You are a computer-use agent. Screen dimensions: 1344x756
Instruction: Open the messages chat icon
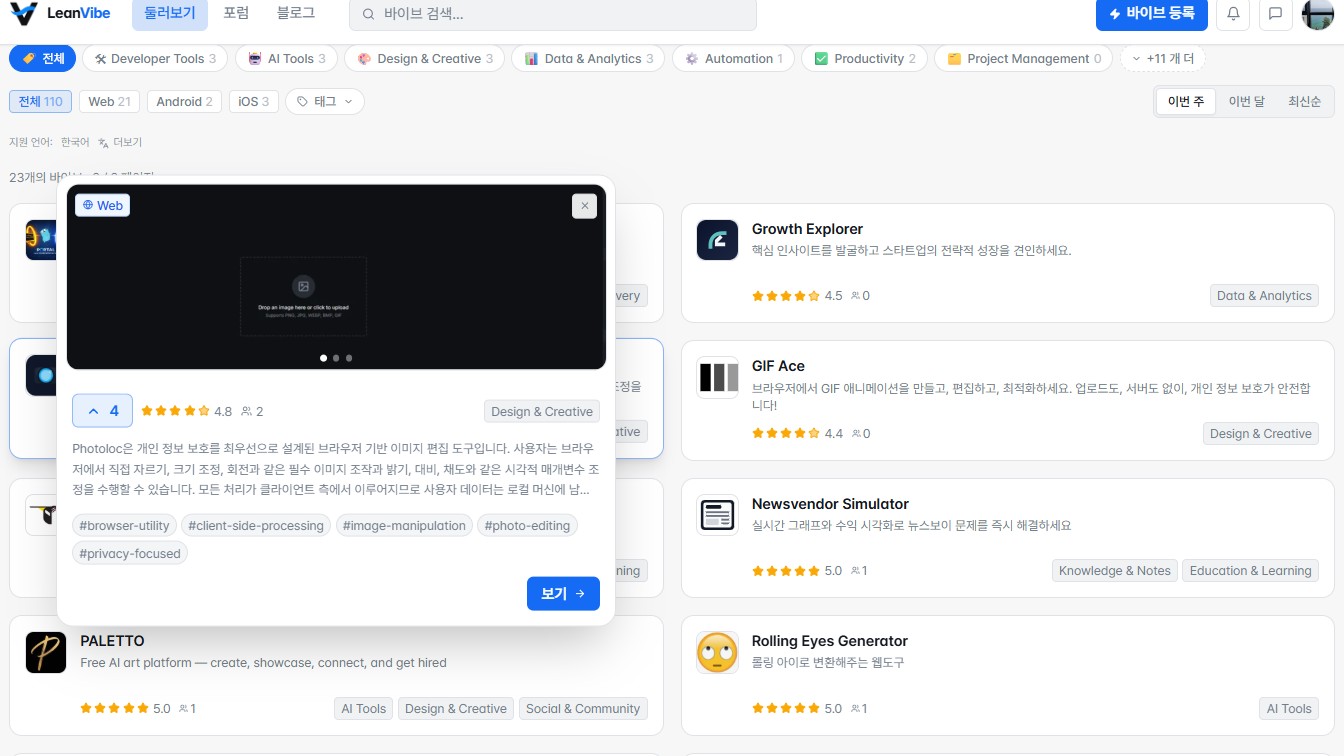(x=1275, y=14)
